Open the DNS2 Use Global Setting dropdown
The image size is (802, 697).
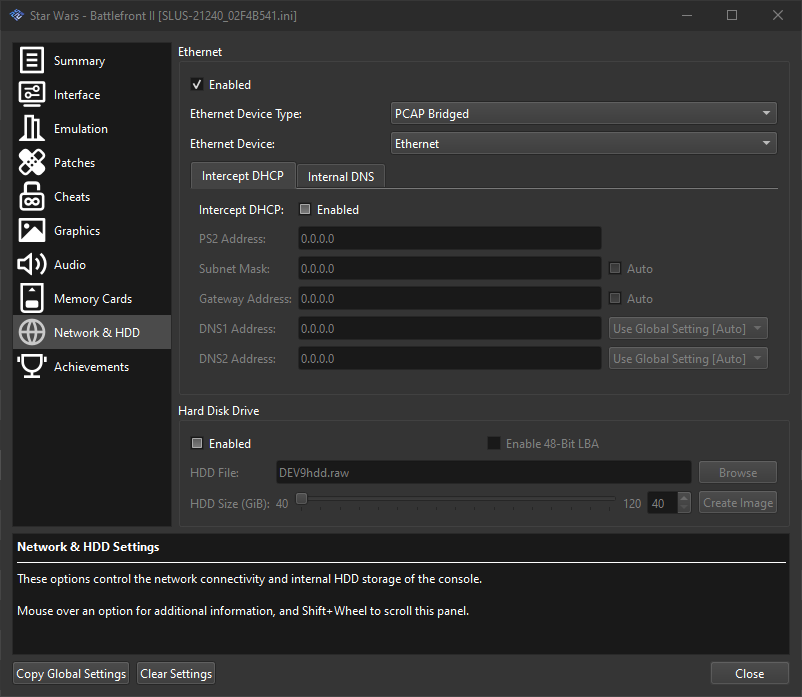688,358
